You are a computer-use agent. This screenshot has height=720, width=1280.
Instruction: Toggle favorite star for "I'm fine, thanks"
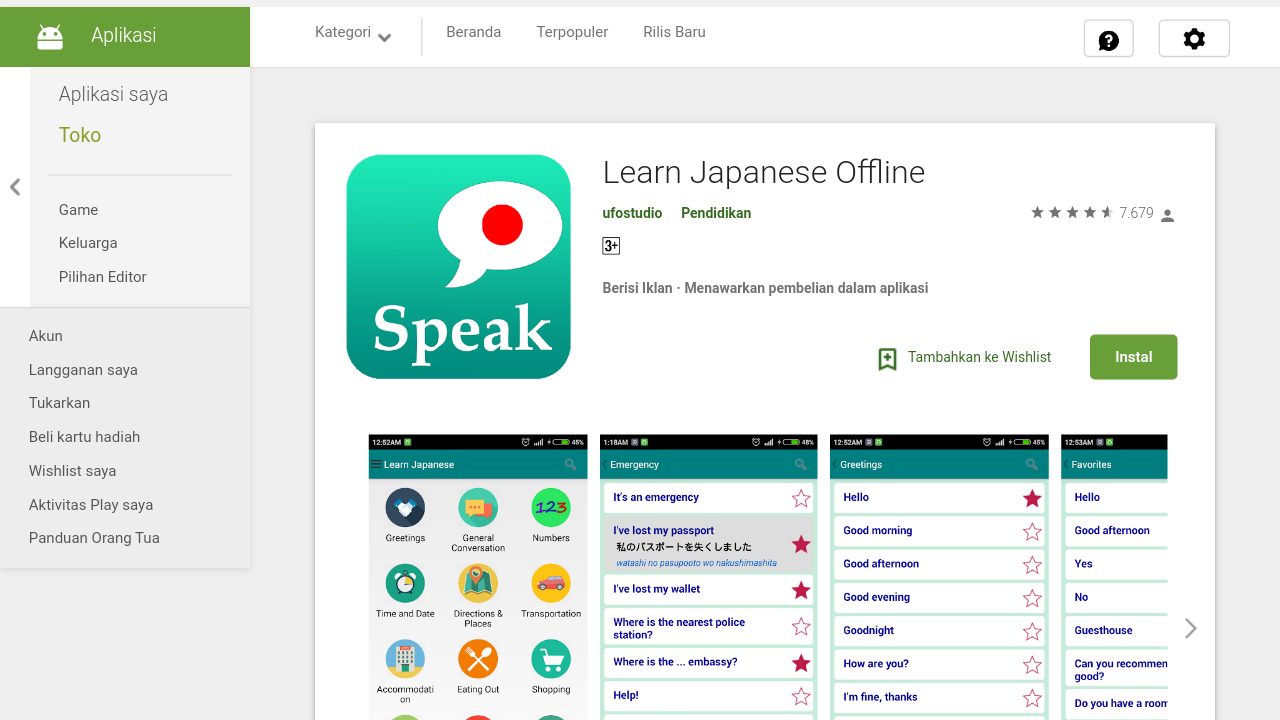(1032, 698)
